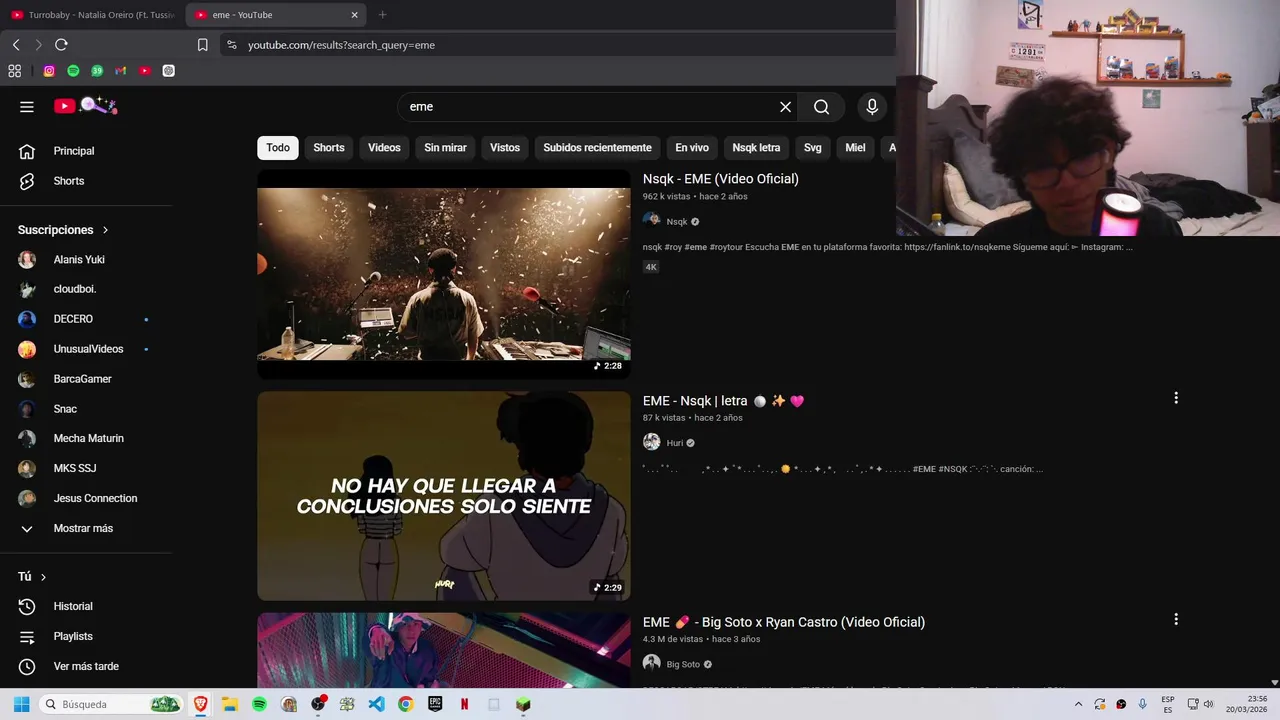Image resolution: width=1280 pixels, height=720 pixels.
Task: Open the Instagram bookmark
Action: 49,71
